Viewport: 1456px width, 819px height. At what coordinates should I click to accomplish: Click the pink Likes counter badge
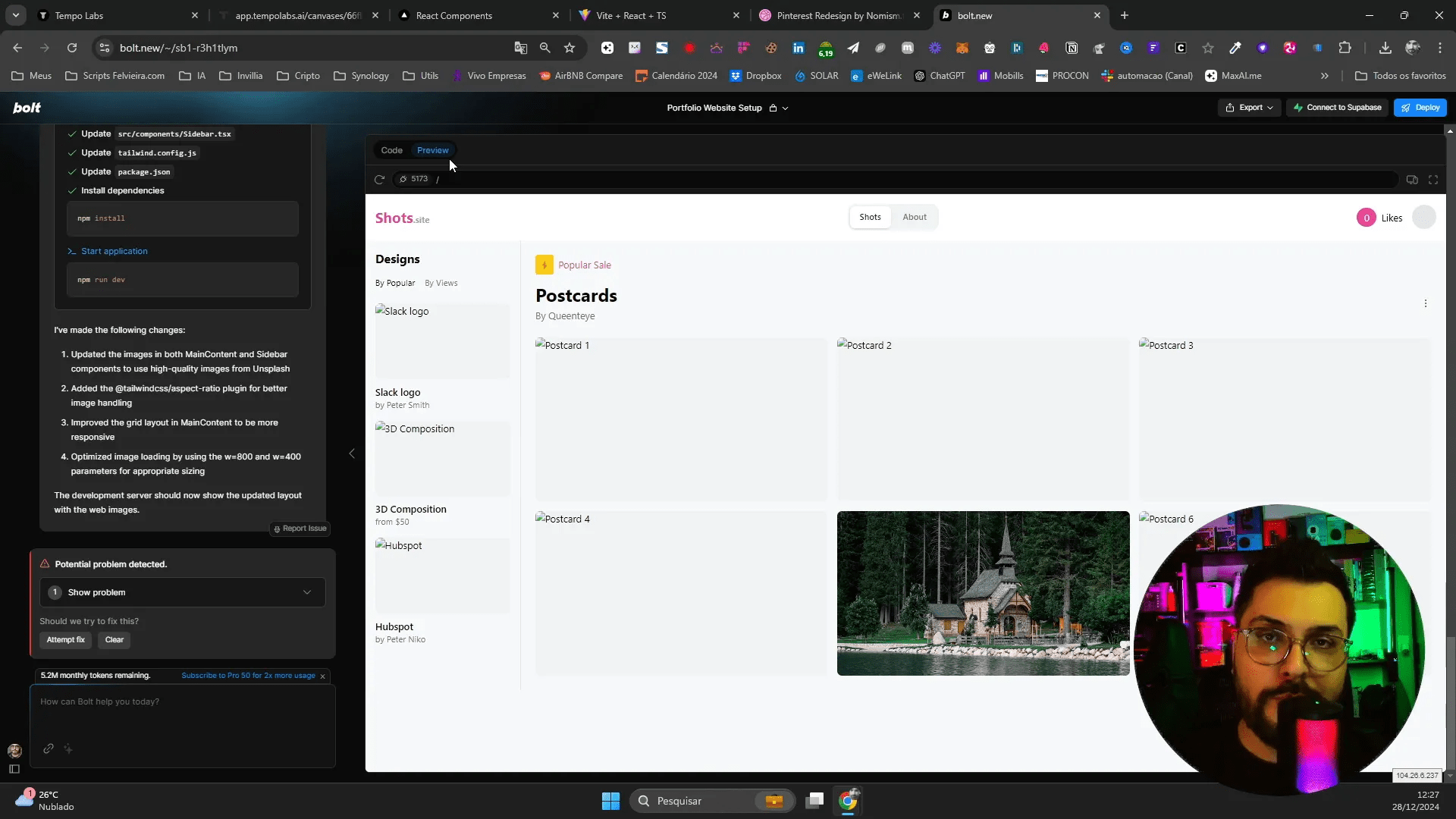tap(1367, 218)
